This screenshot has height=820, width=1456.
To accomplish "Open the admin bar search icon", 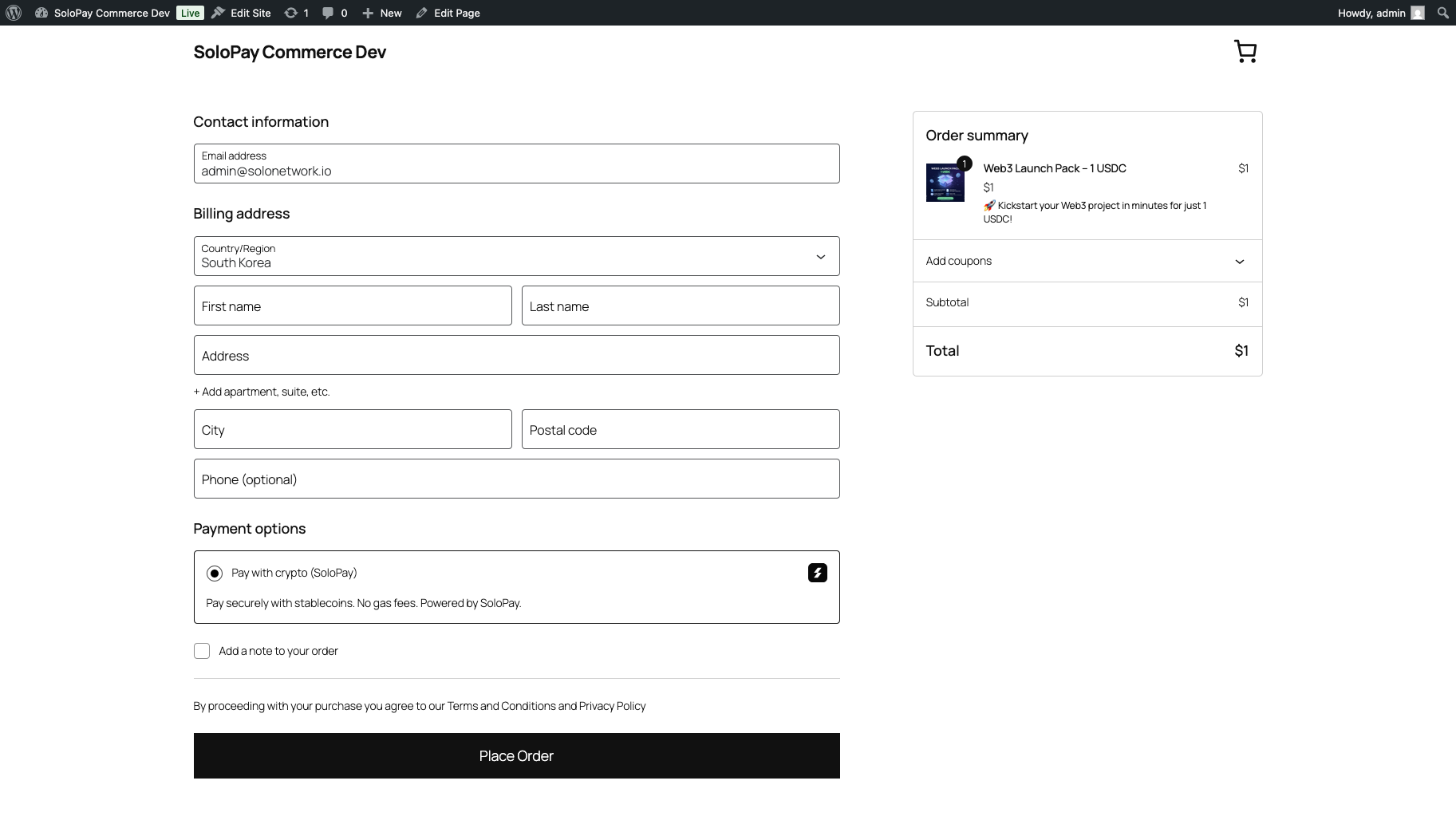I will [x=1443, y=13].
